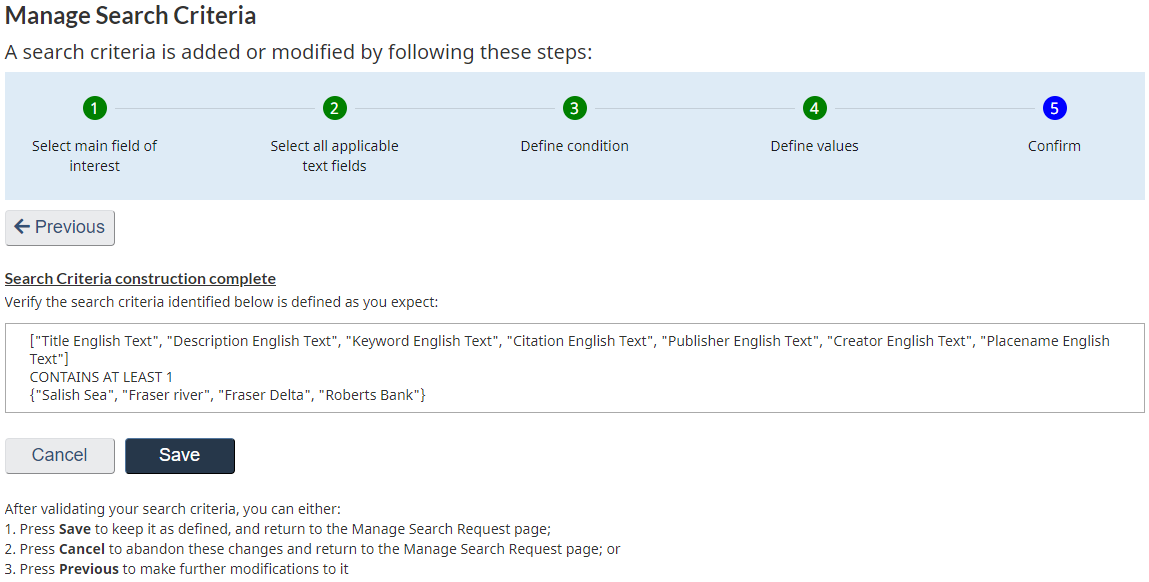Click the Define condition step label
Image resolution: width=1149 pixels, height=582 pixels.
pyautogui.click(x=574, y=145)
